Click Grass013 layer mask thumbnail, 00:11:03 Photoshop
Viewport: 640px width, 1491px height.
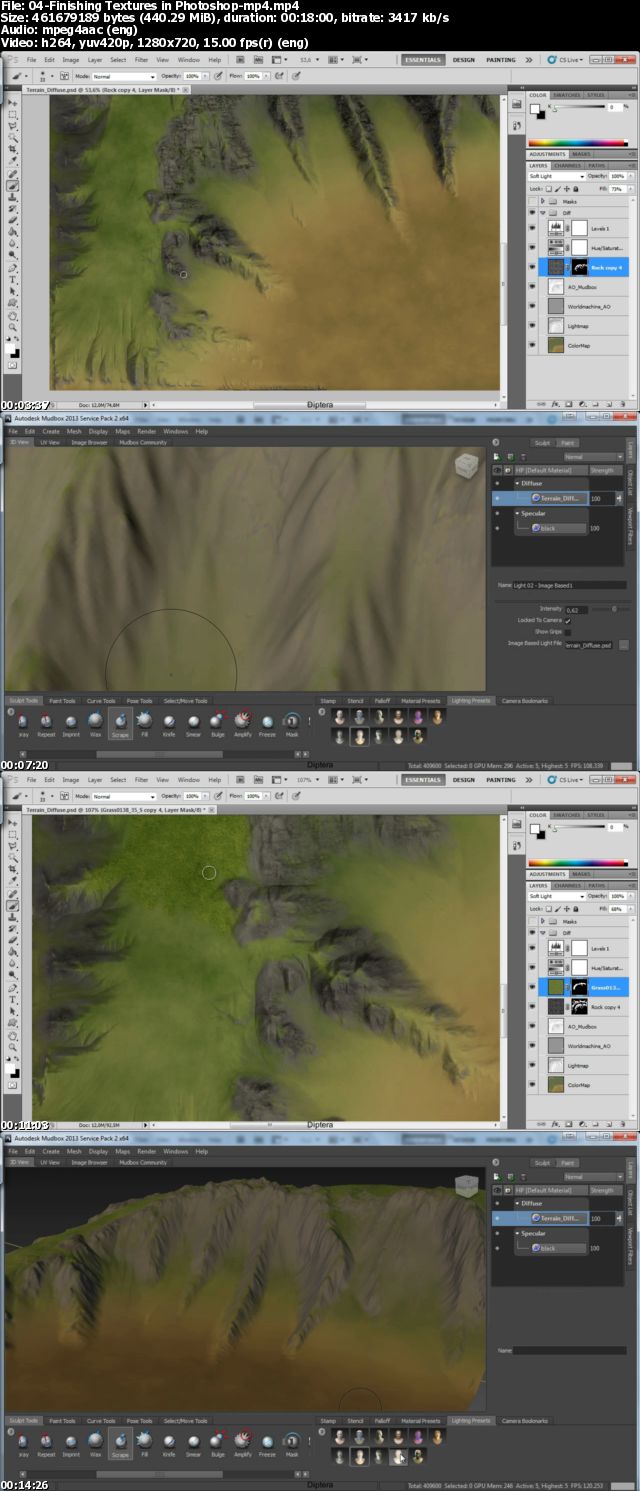point(581,986)
